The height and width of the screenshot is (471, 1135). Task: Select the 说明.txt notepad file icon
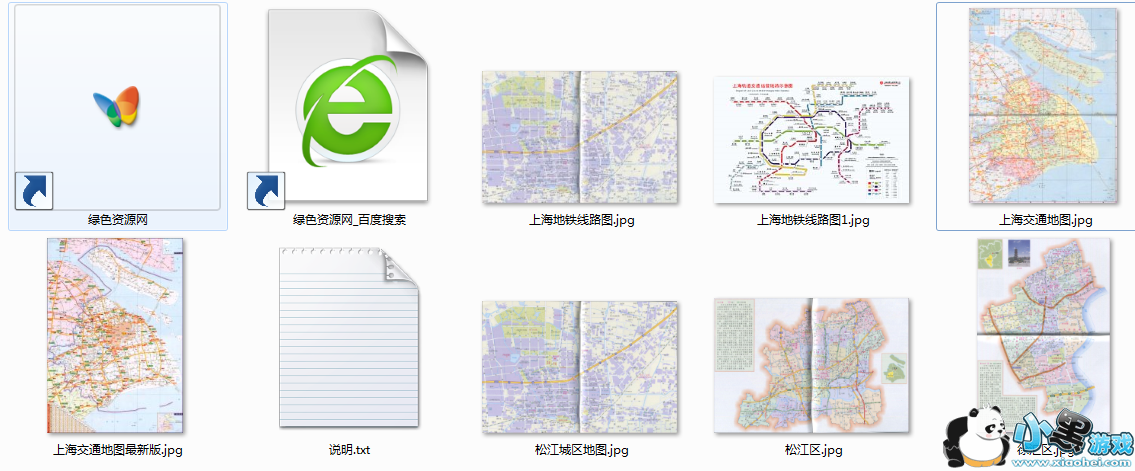[x=350, y=339]
